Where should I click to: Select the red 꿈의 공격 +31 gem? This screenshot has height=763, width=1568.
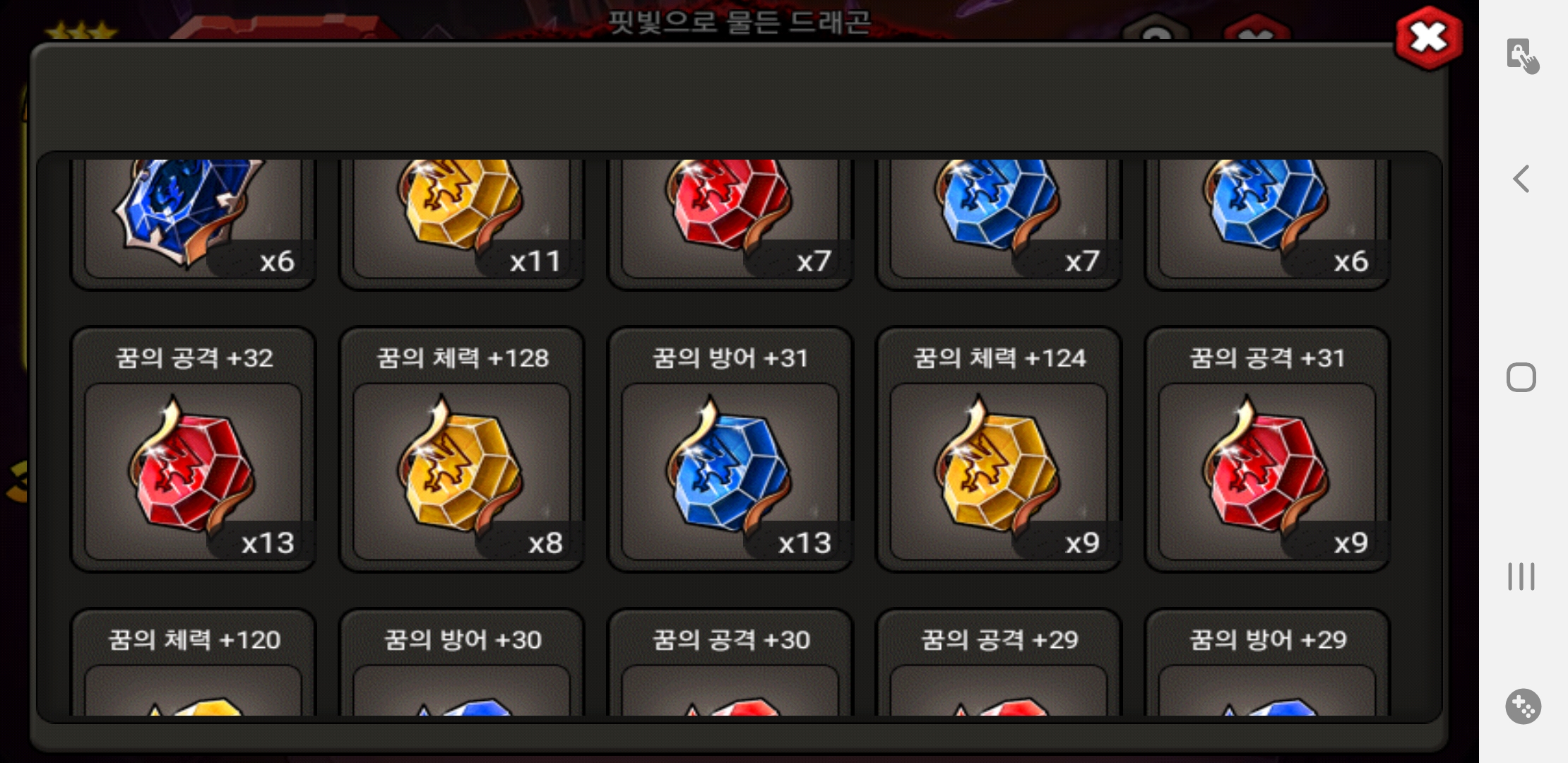click(x=1267, y=449)
